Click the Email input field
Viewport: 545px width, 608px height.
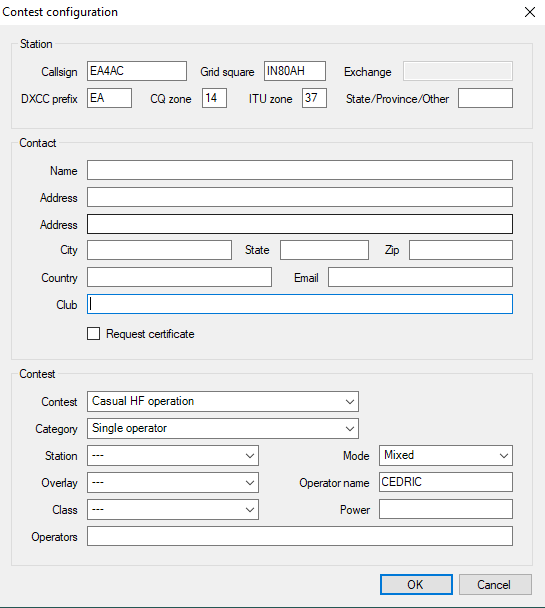point(421,277)
